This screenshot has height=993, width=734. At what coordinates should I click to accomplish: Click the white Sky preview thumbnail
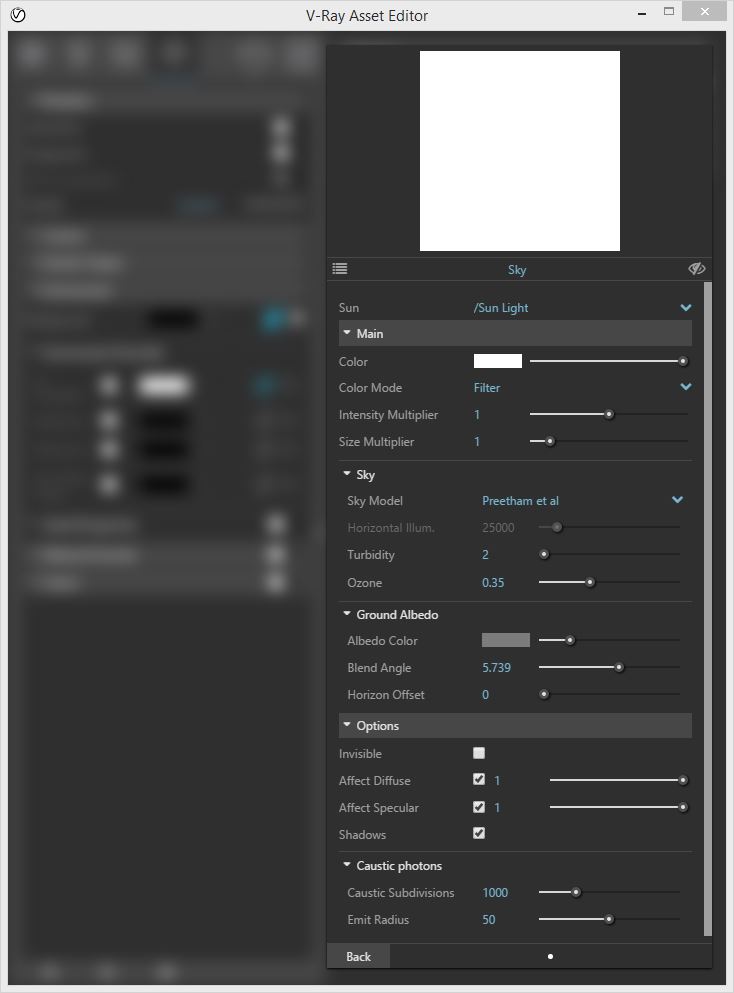pyautogui.click(x=519, y=151)
